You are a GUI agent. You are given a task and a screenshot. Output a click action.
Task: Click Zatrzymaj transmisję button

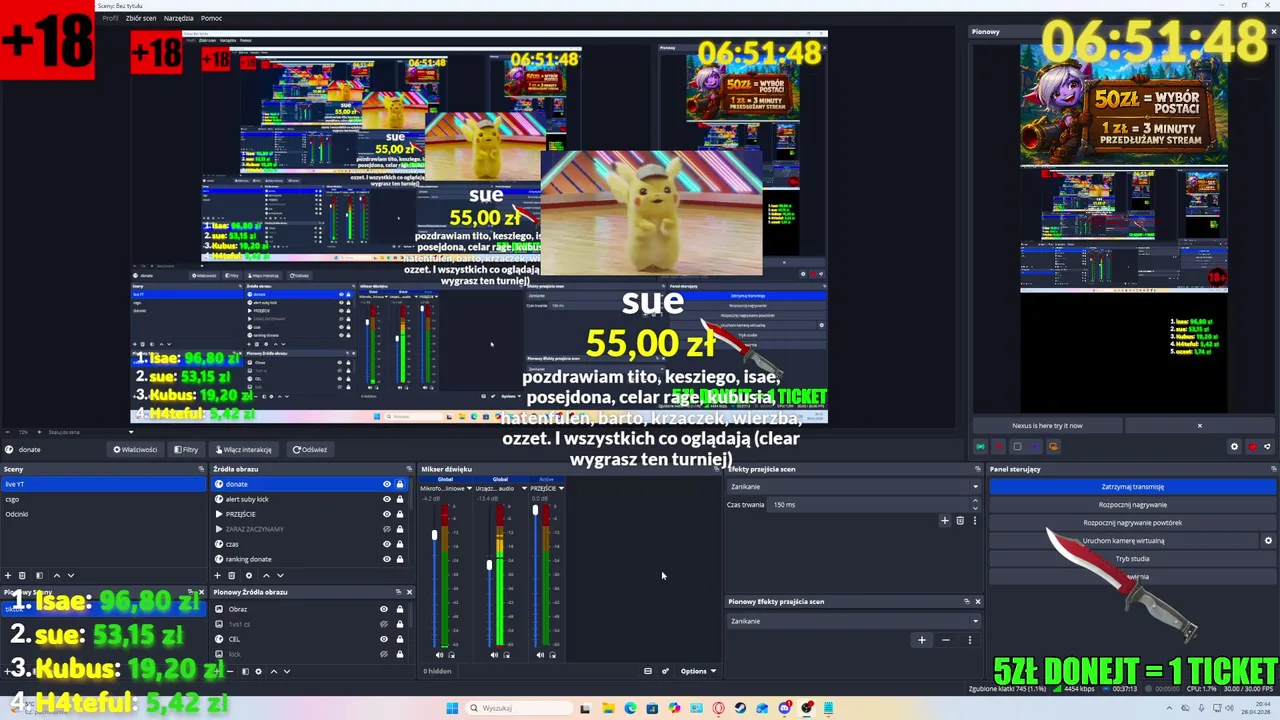[x=1132, y=487]
